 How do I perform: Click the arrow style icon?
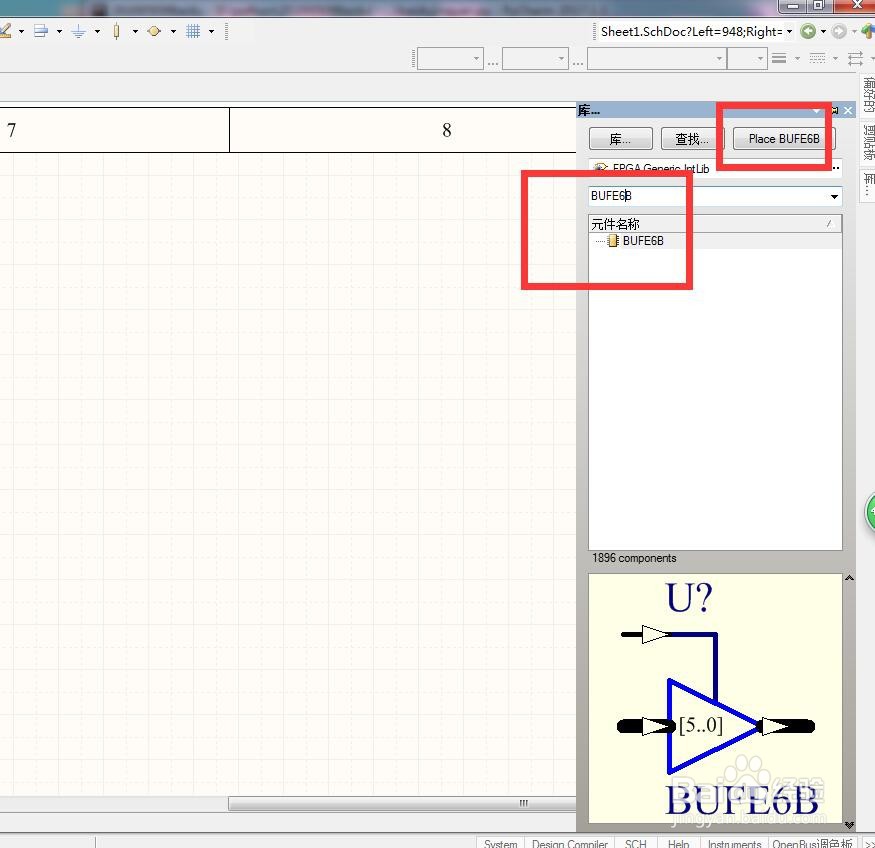tap(855, 58)
